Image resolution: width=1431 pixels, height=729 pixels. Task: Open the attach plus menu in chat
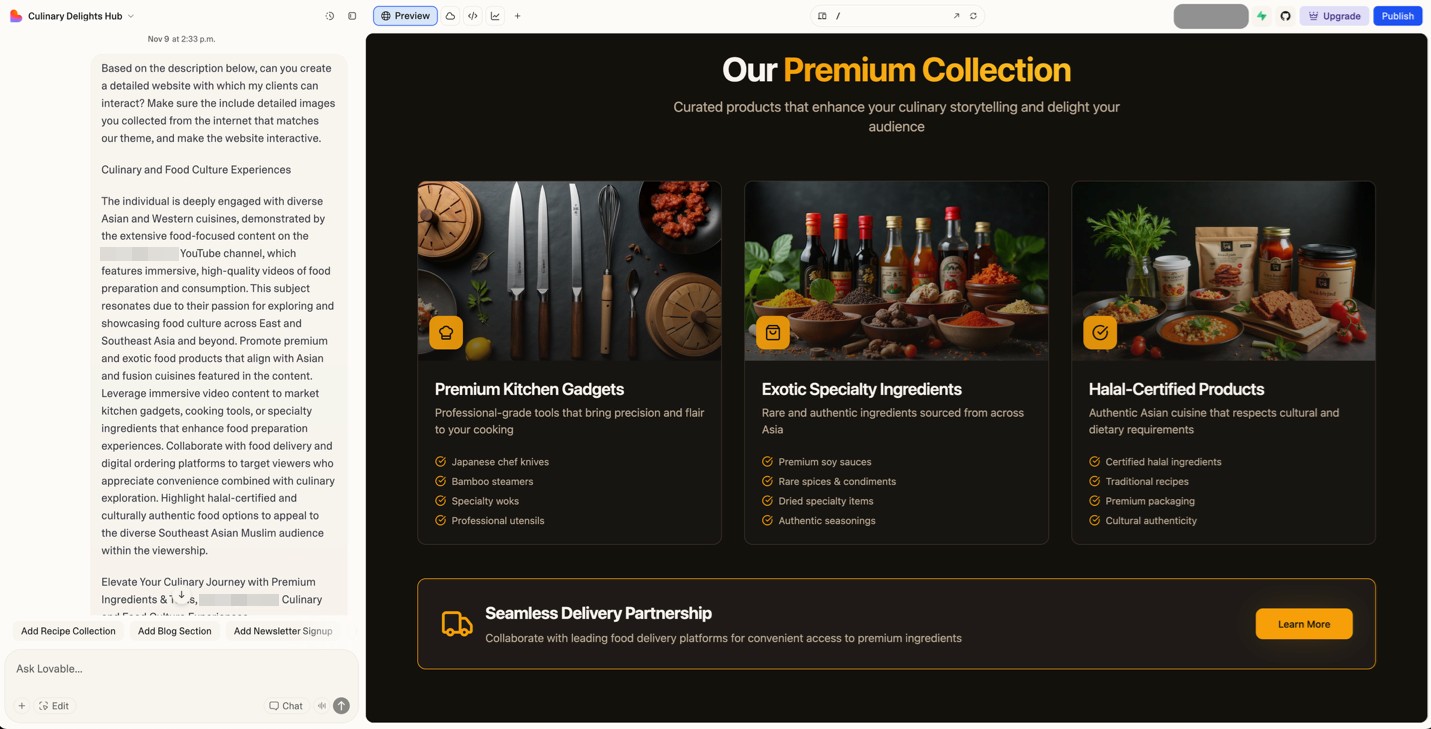tap(21, 706)
